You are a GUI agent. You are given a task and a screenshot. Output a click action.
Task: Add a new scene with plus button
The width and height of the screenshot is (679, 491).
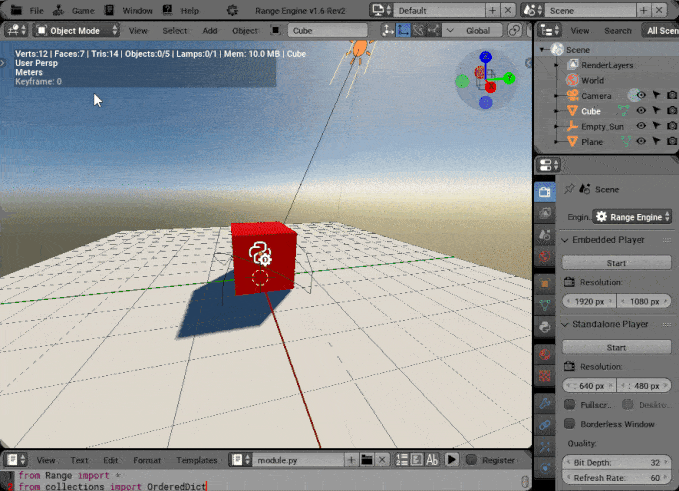653,10
